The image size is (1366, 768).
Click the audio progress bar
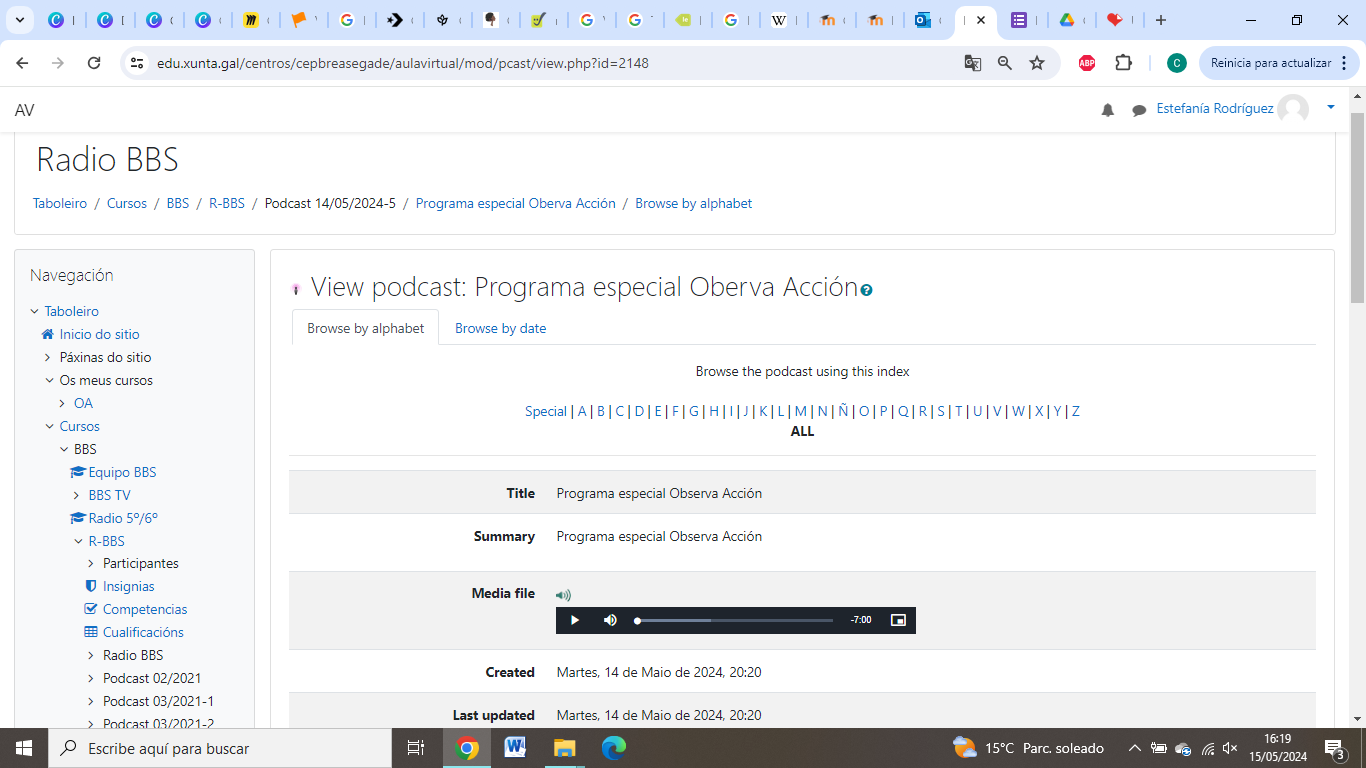[x=735, y=620]
